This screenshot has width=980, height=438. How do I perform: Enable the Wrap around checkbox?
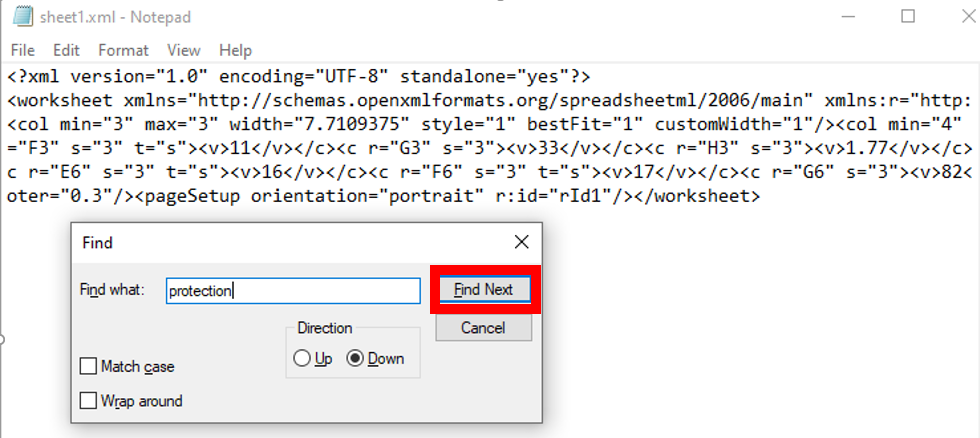[x=88, y=401]
